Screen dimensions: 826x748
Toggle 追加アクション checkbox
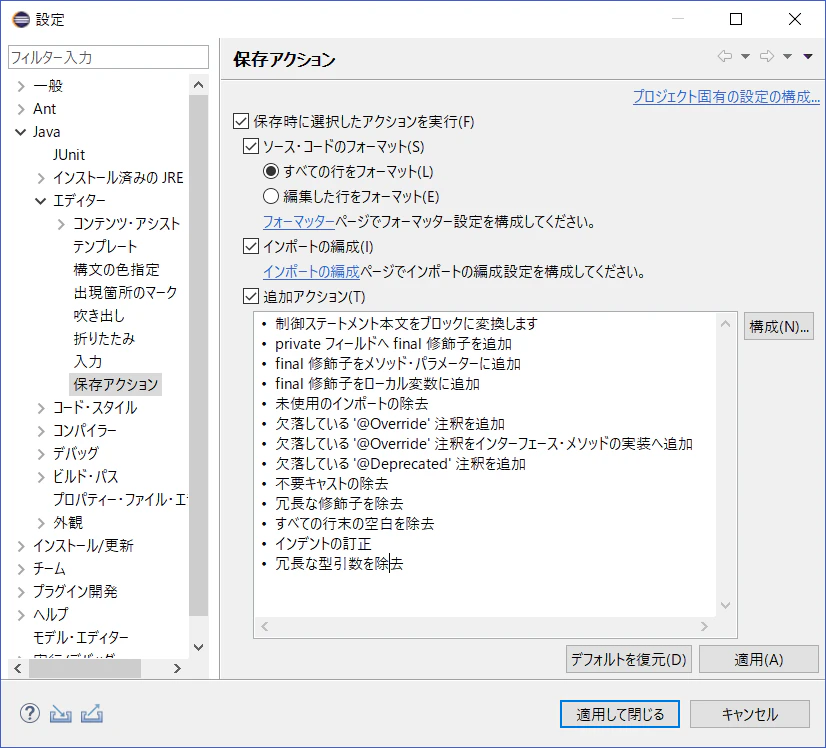251,297
